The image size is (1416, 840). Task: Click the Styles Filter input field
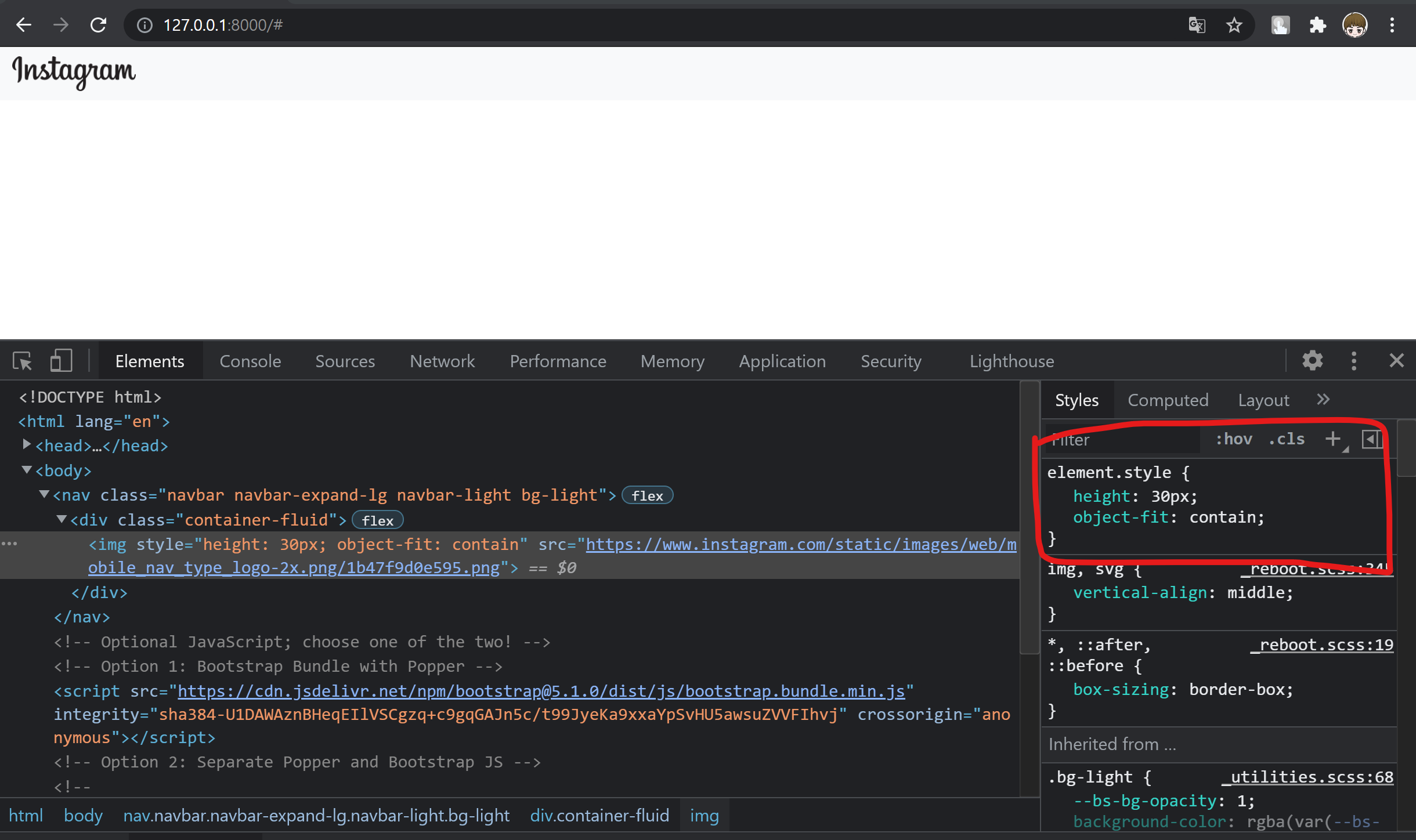(1123, 440)
